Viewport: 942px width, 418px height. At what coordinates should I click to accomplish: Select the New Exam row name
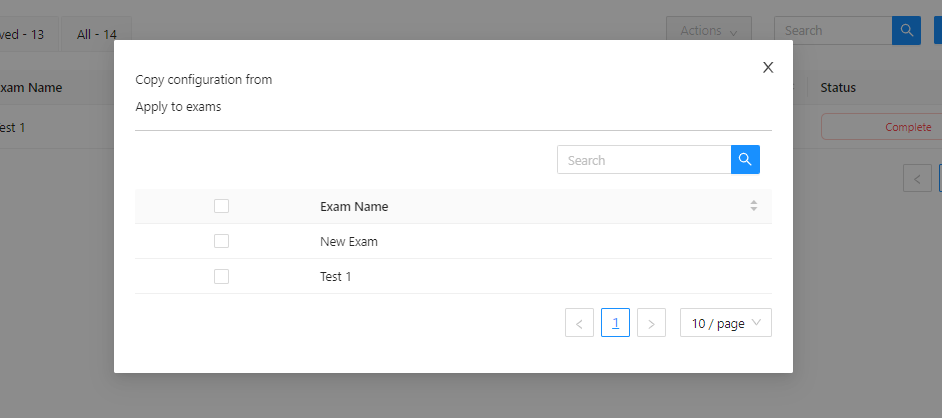click(349, 241)
